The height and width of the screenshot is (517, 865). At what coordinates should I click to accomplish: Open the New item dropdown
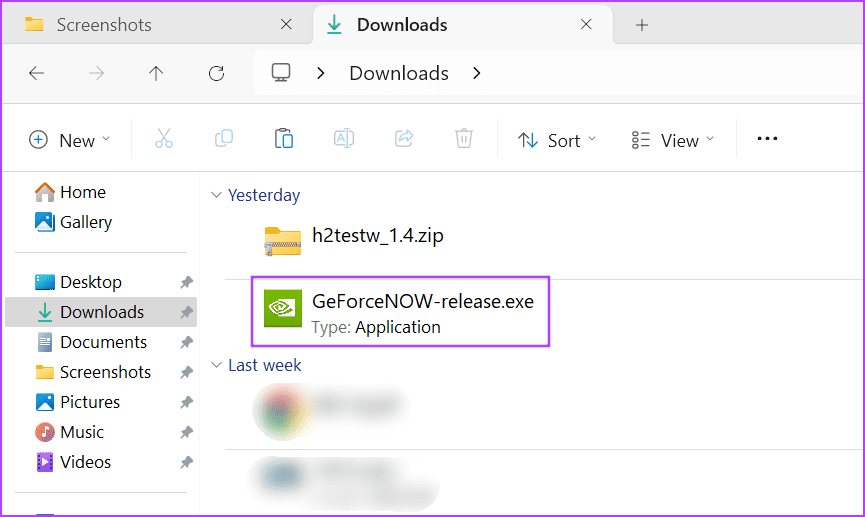(70, 140)
